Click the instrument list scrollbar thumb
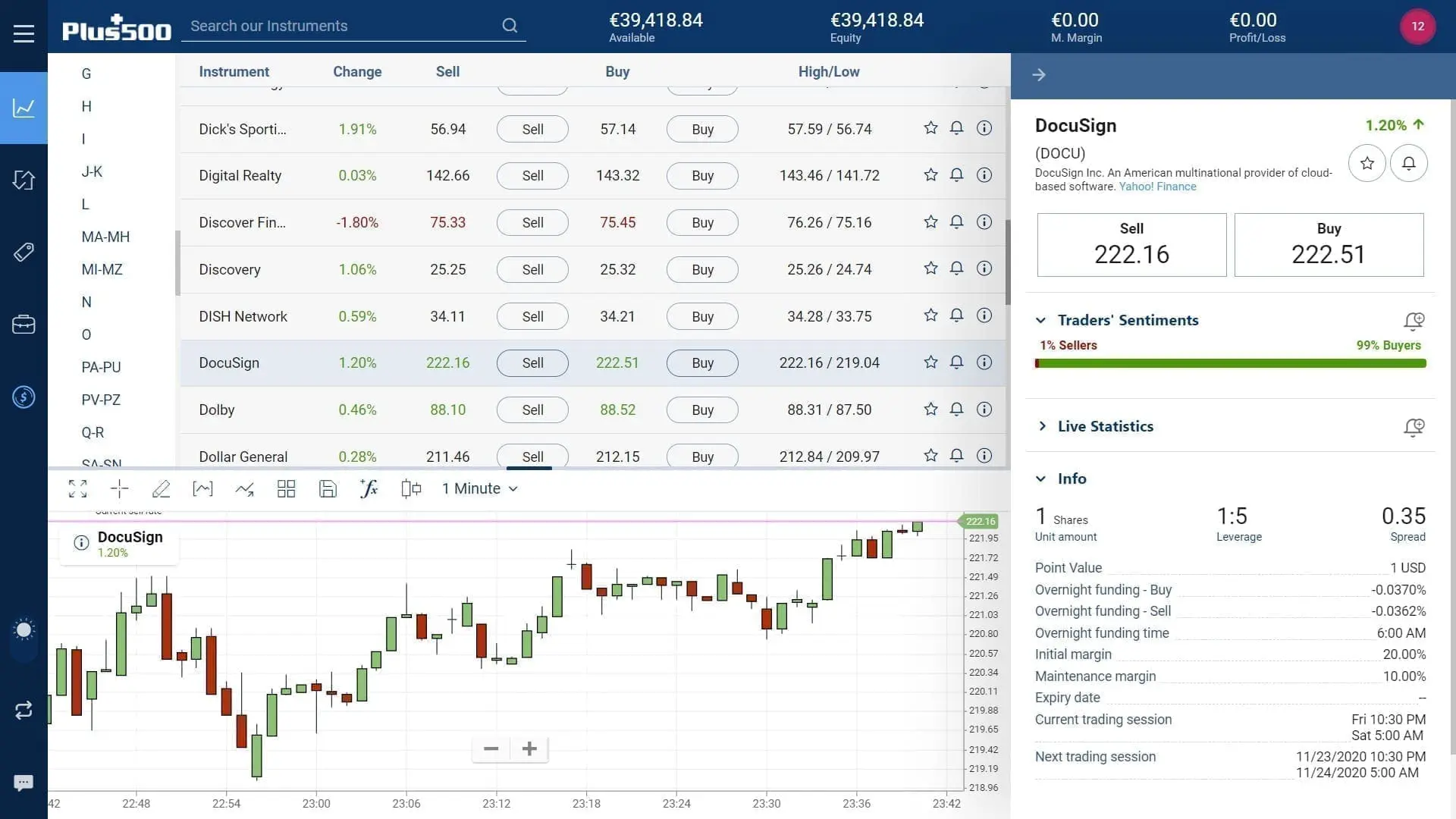This screenshot has width=1456, height=819. [1008, 262]
